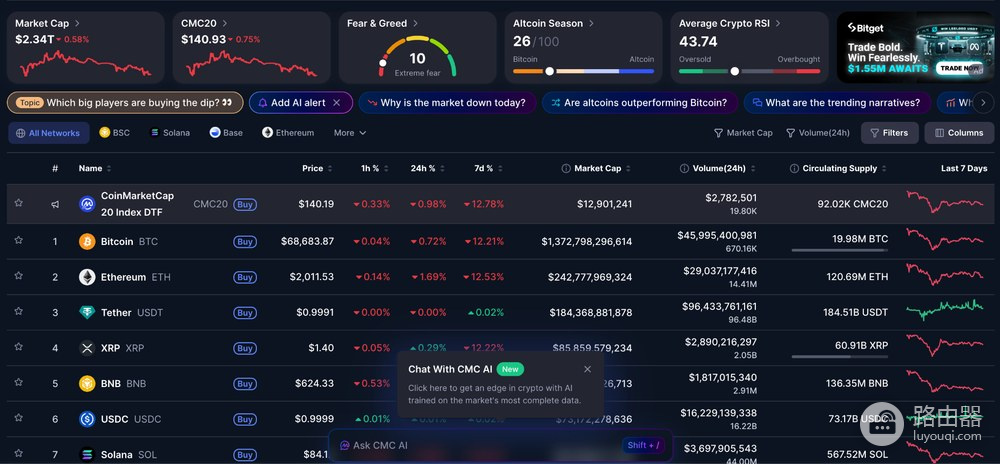The image size is (1000, 464).
Task: Star the Bitcoin row as favorite
Action: coord(18,240)
